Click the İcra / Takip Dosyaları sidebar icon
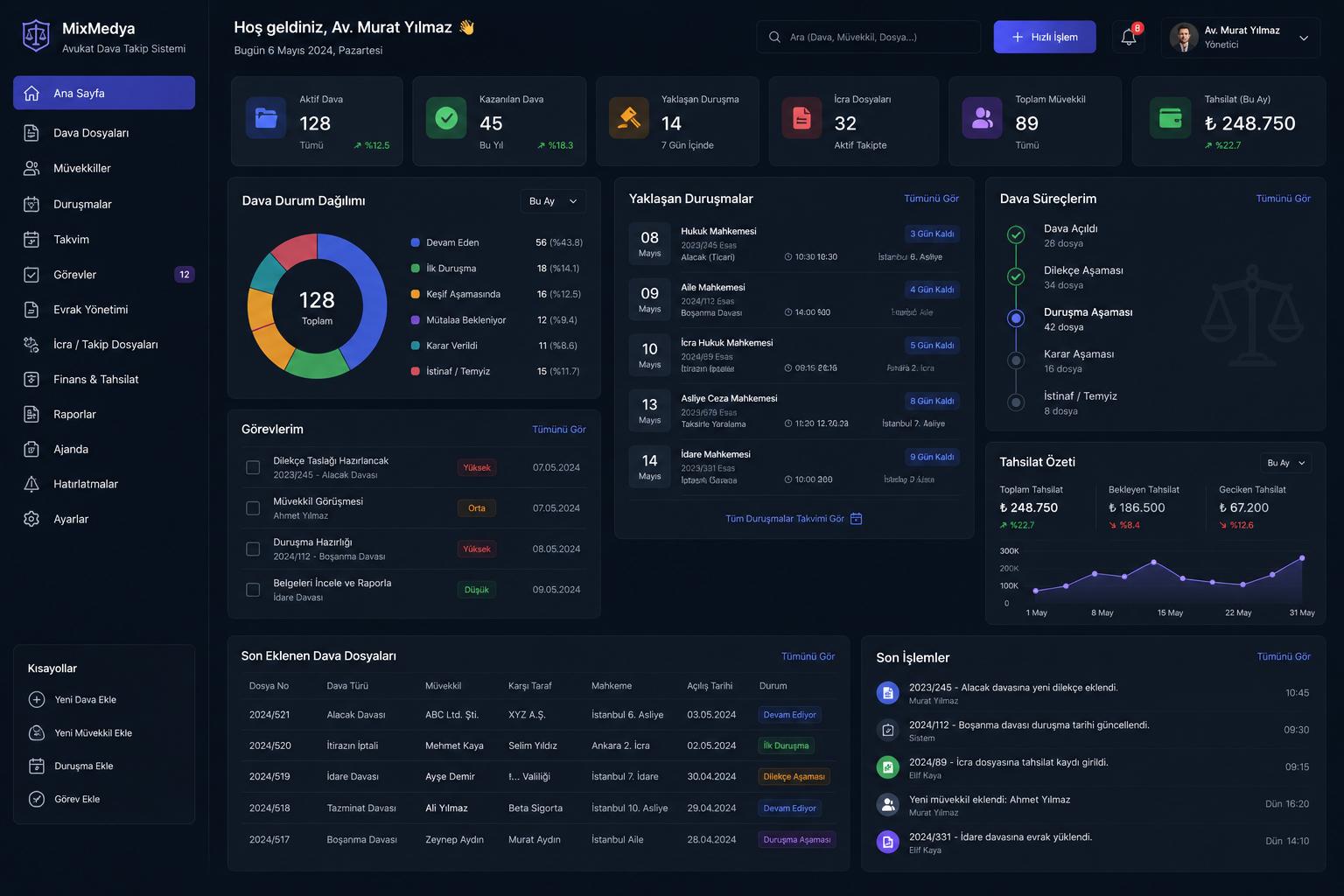1344x896 pixels. [31, 344]
